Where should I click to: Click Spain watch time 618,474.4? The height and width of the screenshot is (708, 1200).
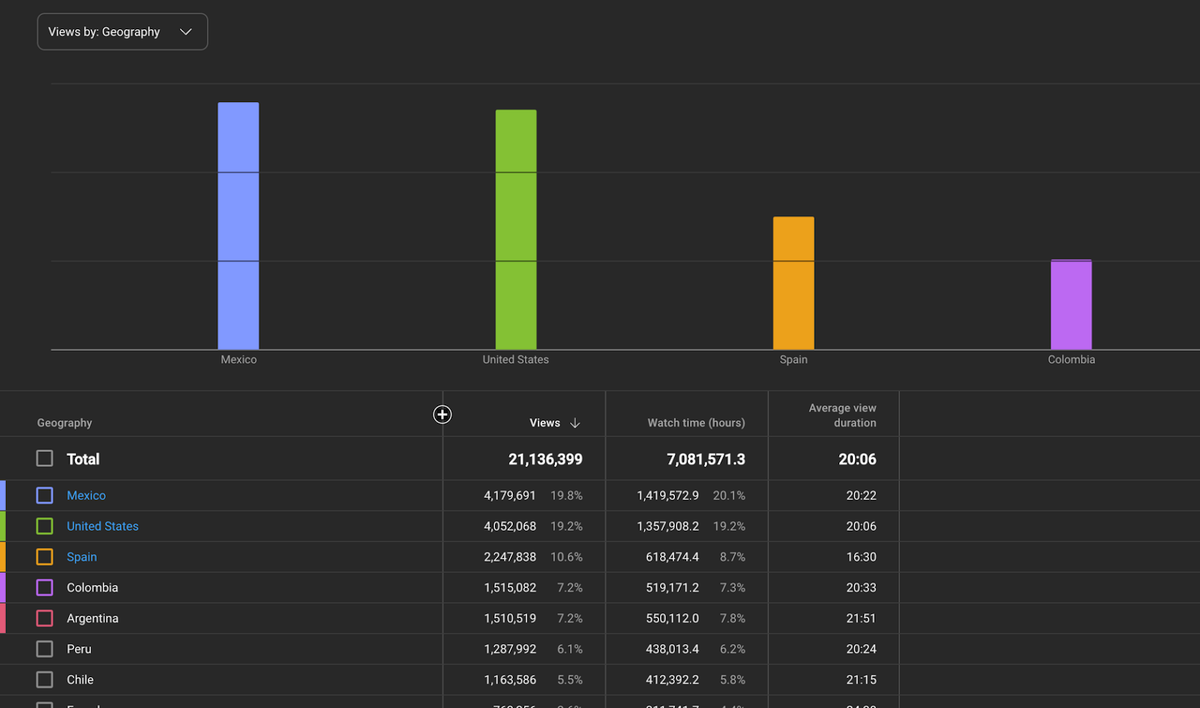673,557
